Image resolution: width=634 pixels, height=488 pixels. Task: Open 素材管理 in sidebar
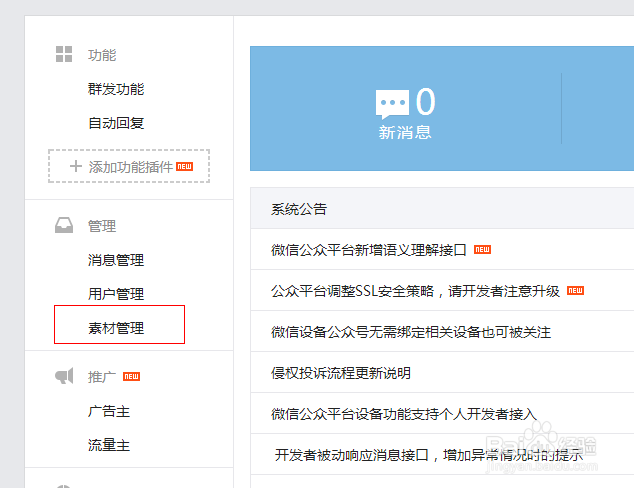pos(116,328)
